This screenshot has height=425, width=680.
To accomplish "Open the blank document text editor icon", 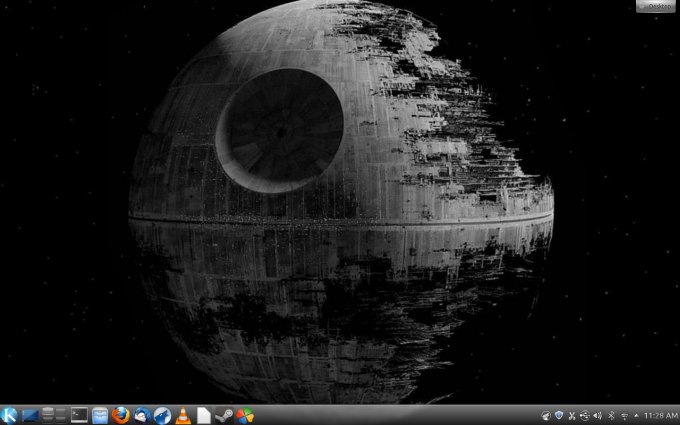I will [204, 415].
